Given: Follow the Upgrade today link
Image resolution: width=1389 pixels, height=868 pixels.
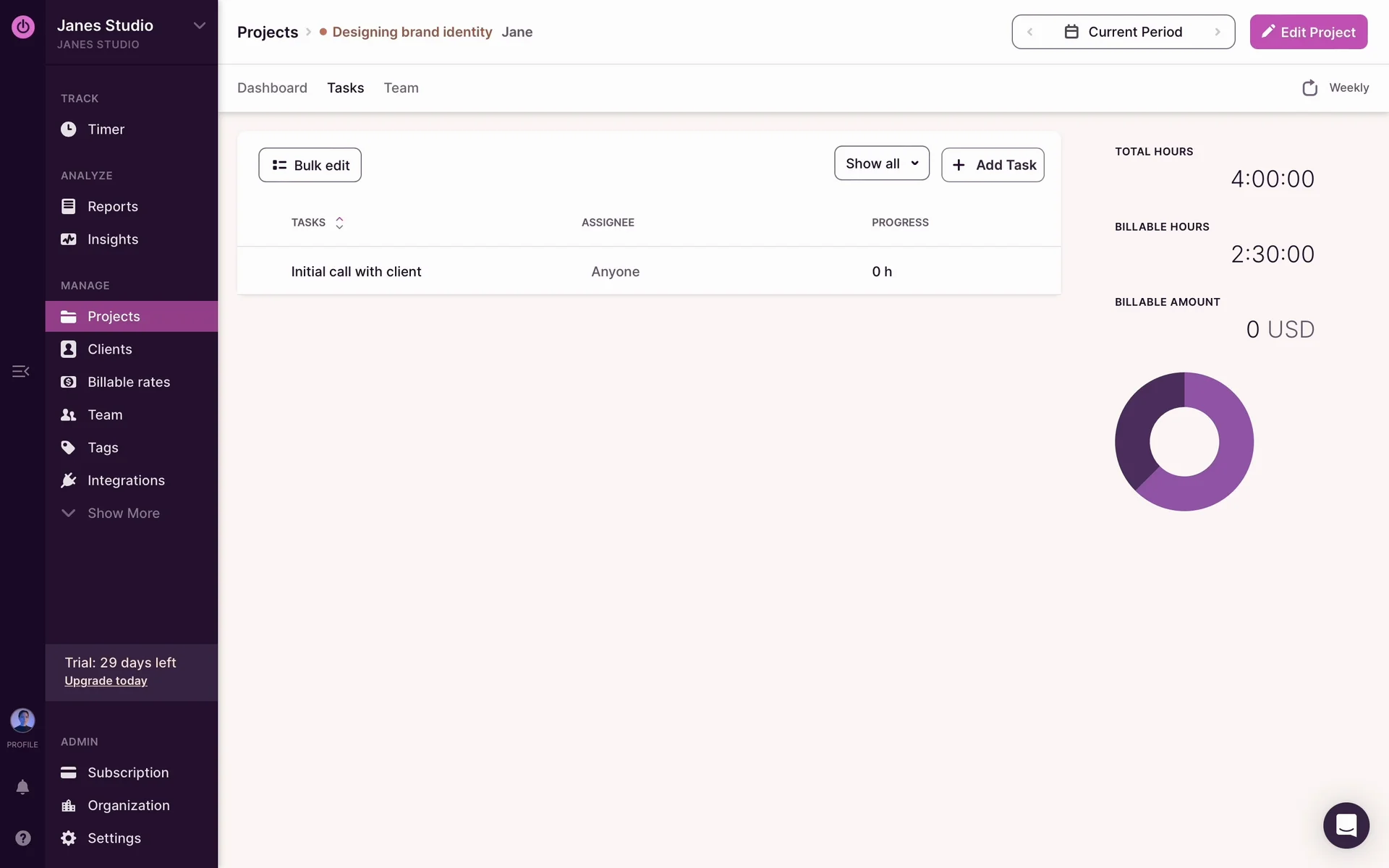Looking at the screenshot, I should click(x=106, y=681).
